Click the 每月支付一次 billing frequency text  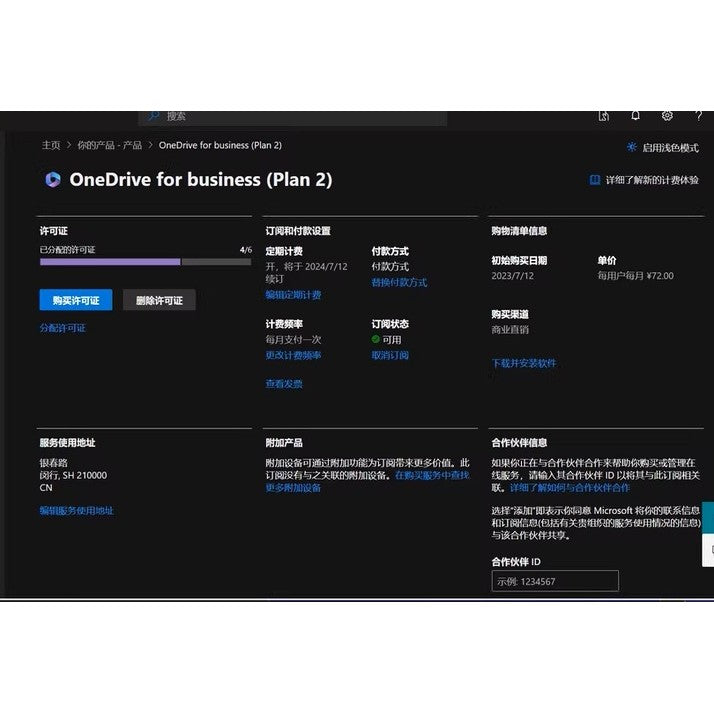(293, 340)
